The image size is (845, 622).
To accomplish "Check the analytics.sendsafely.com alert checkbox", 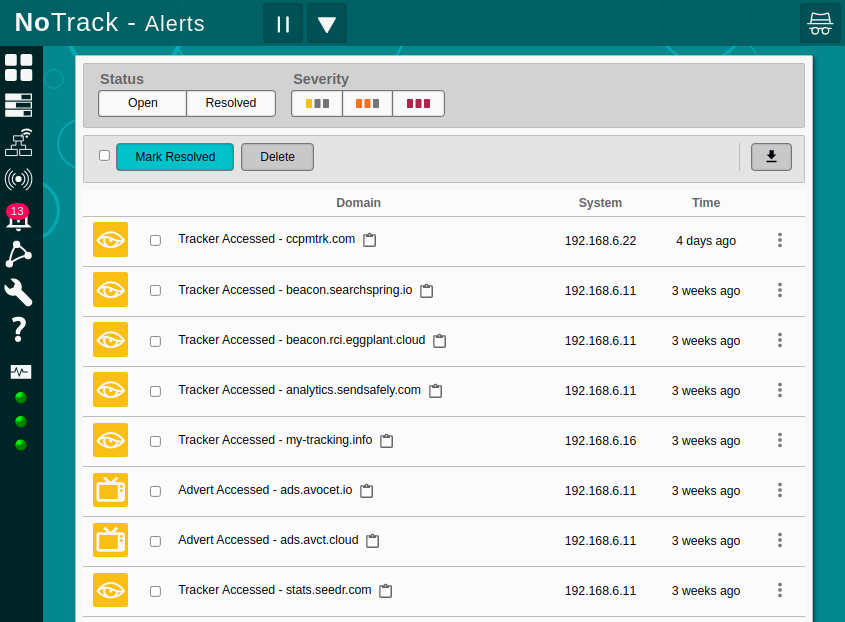I will coord(155,391).
